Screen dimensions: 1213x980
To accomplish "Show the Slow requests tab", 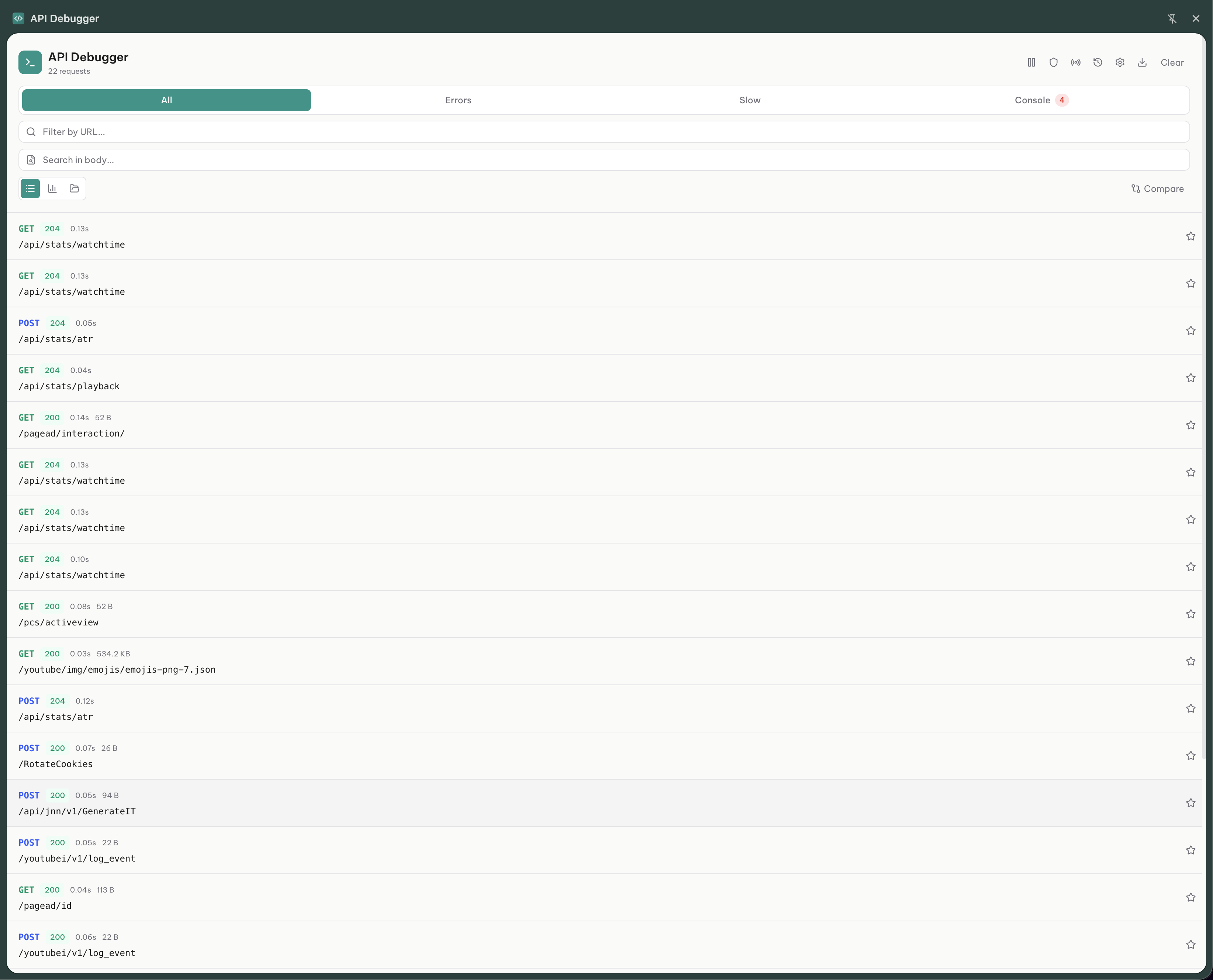I will 750,100.
